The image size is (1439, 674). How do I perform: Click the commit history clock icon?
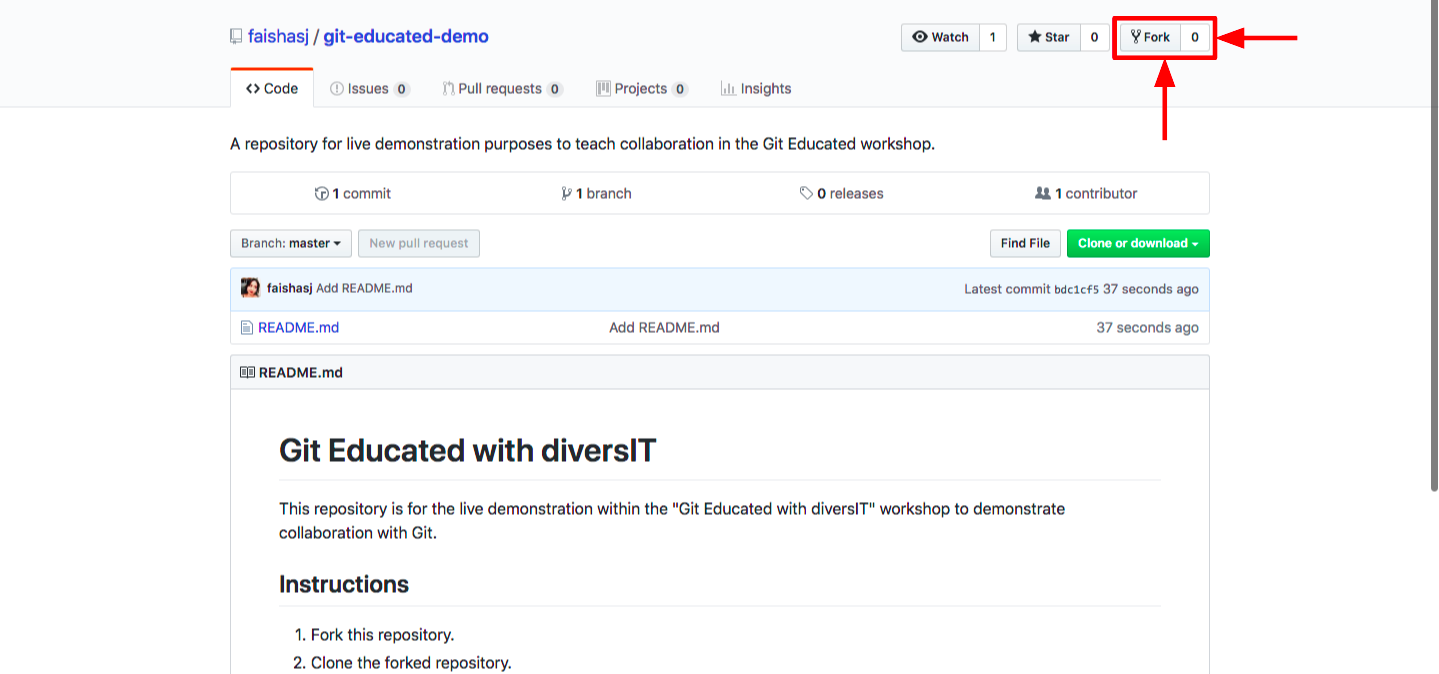pos(321,193)
